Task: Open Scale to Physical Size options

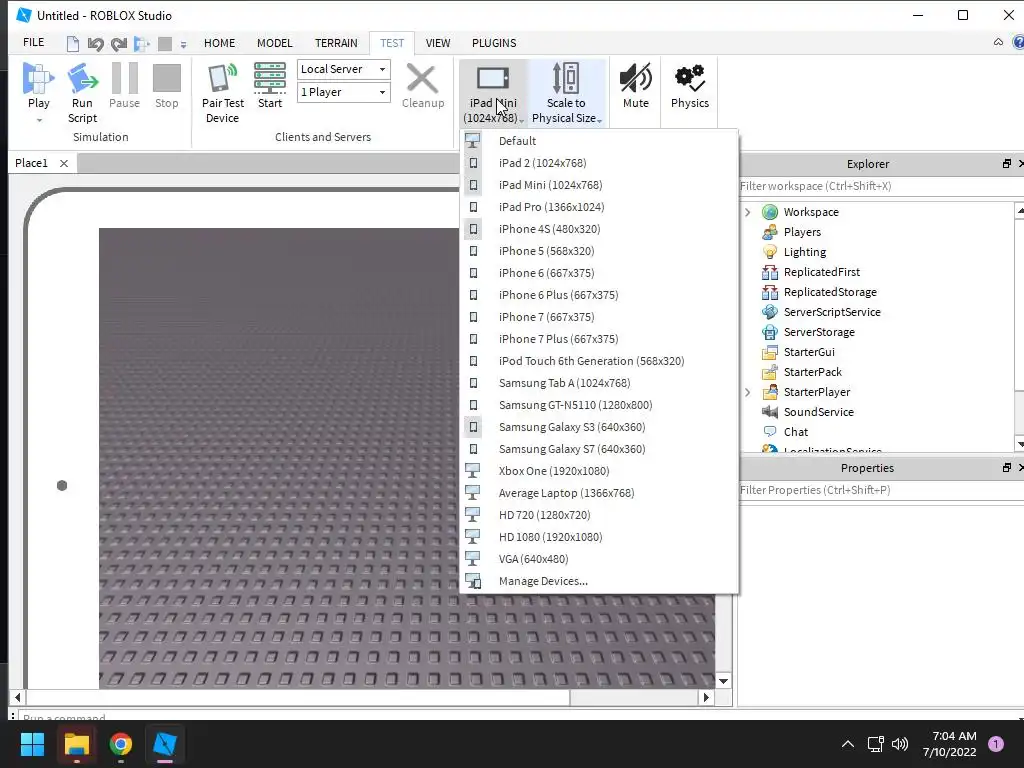Action: click(x=566, y=93)
